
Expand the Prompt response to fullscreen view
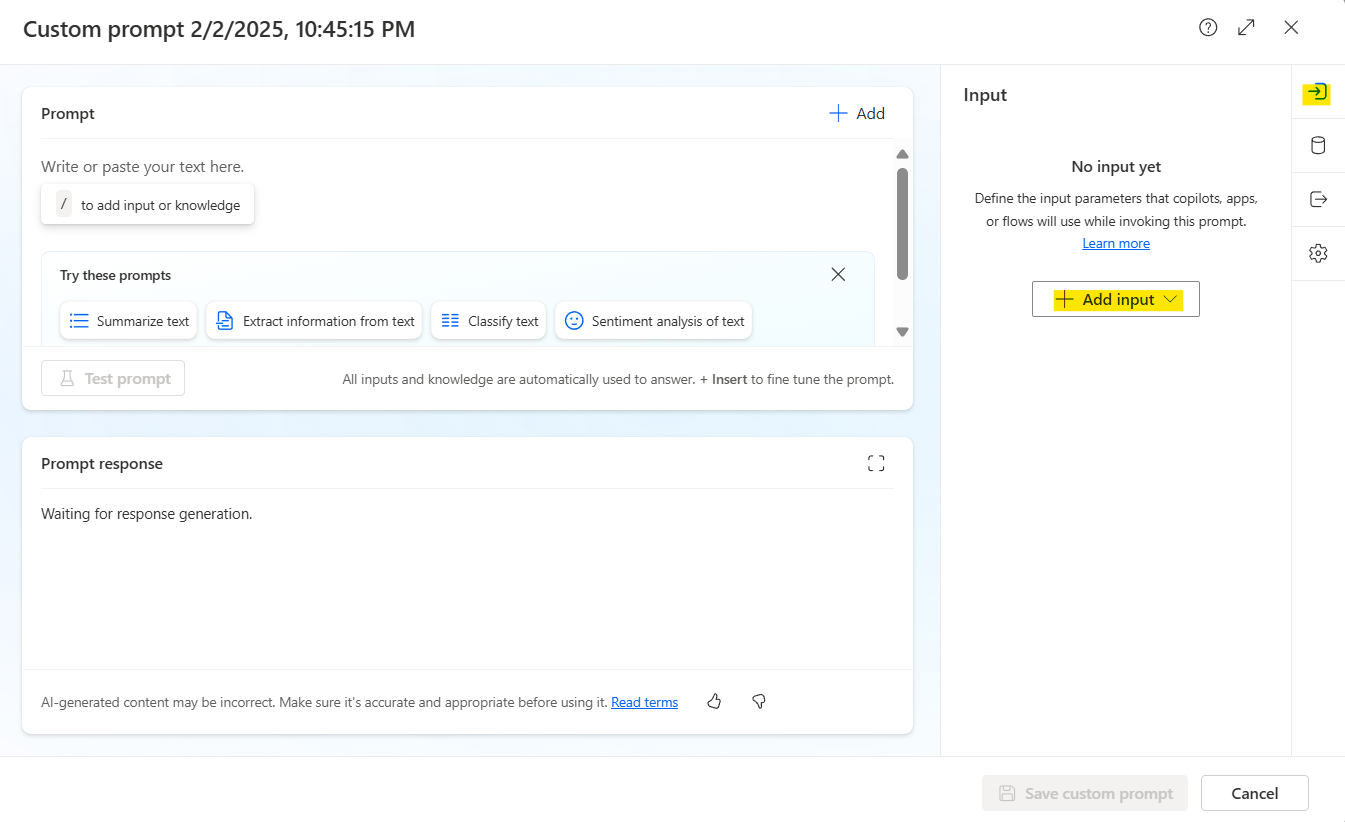click(876, 463)
